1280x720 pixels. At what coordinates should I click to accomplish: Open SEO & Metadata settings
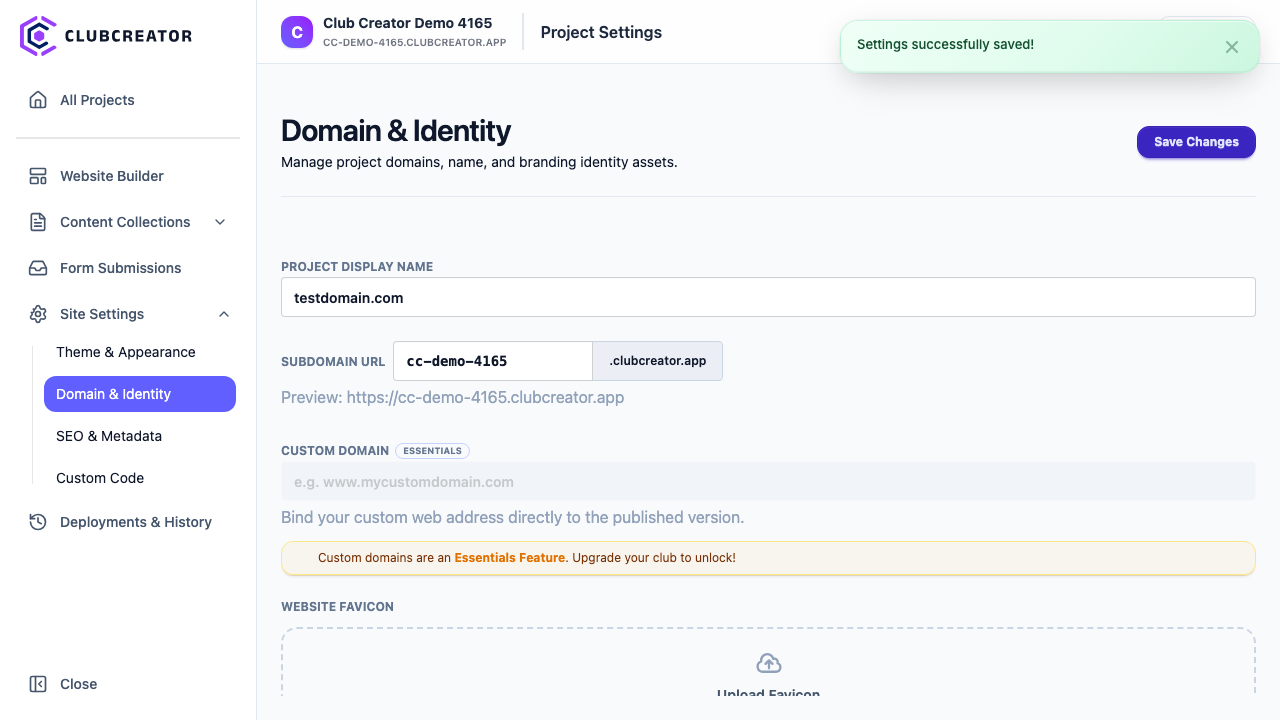140,436
